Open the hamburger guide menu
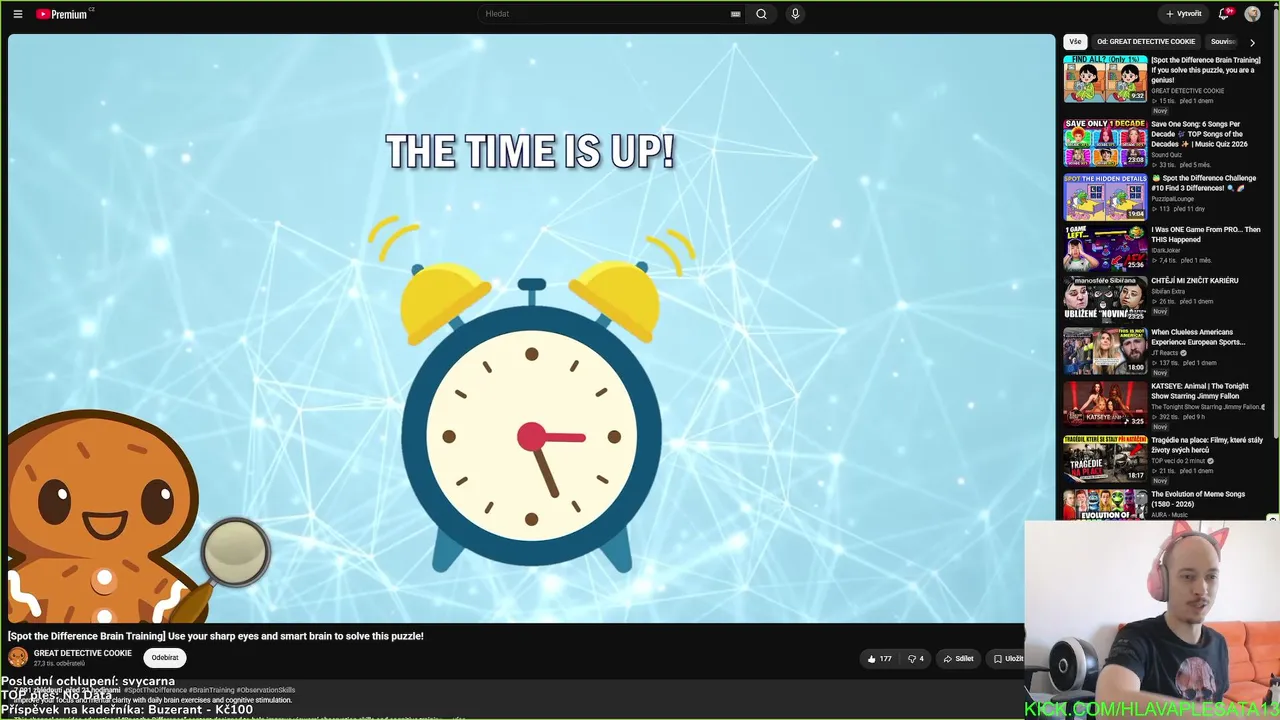This screenshot has width=1280, height=720. tap(18, 14)
